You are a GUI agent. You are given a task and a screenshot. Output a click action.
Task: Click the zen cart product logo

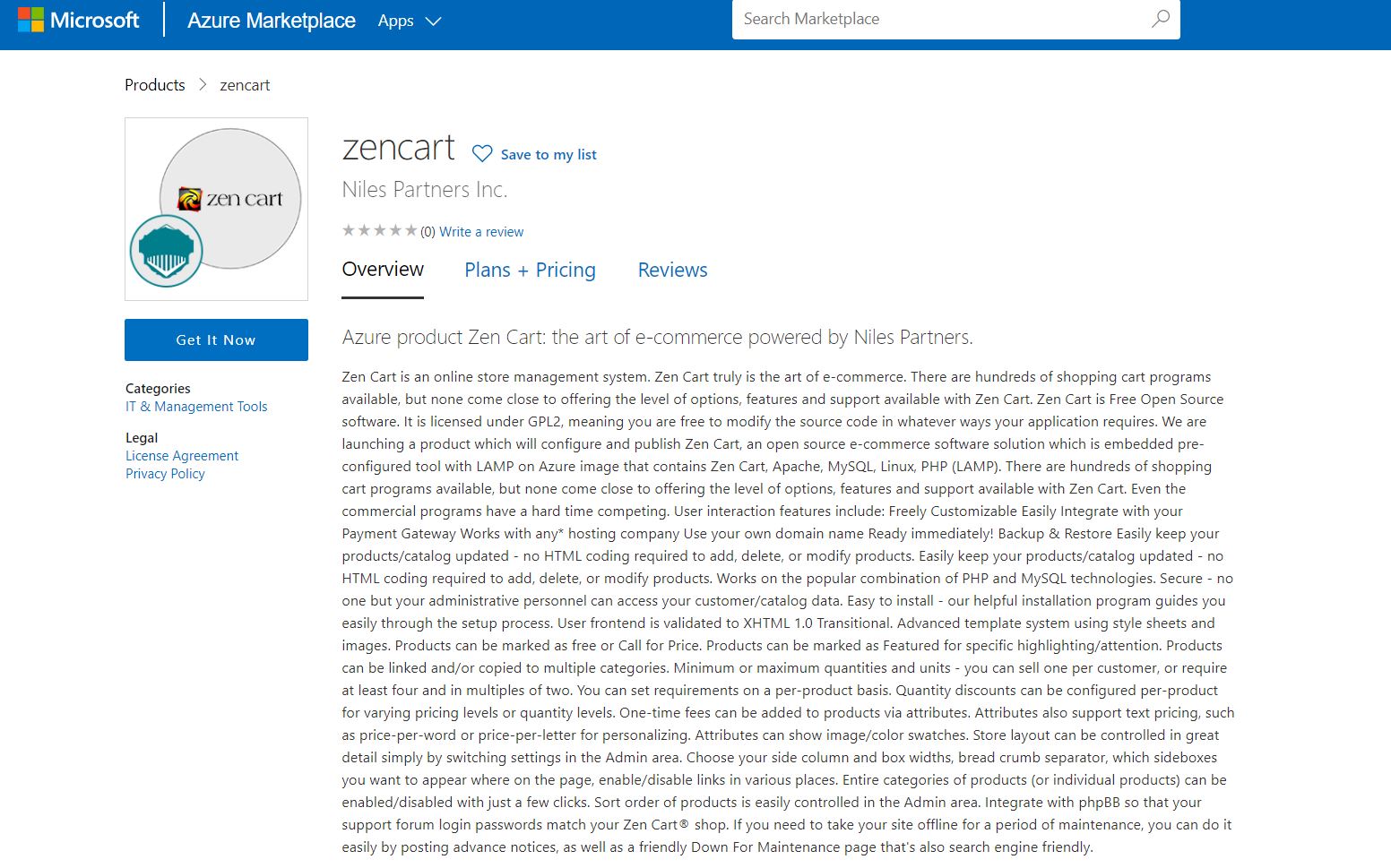pyautogui.click(x=230, y=198)
